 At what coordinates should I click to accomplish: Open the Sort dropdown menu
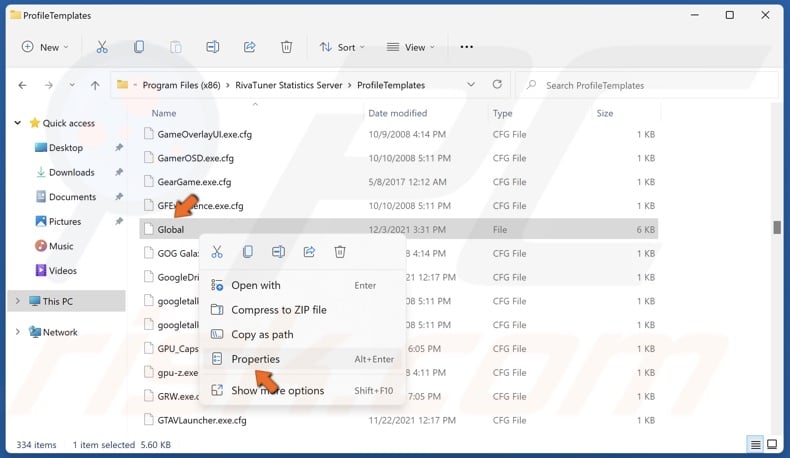click(342, 47)
